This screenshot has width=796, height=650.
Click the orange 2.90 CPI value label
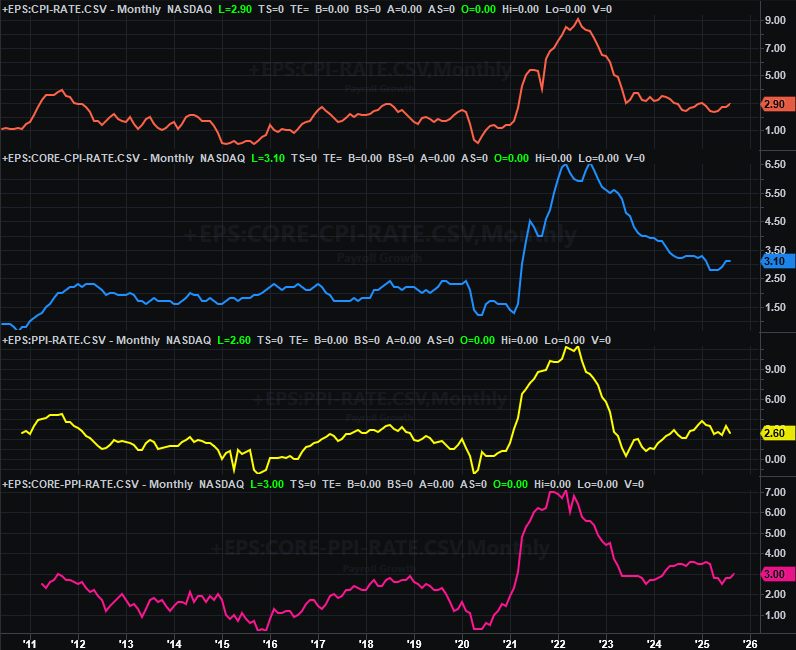(777, 104)
